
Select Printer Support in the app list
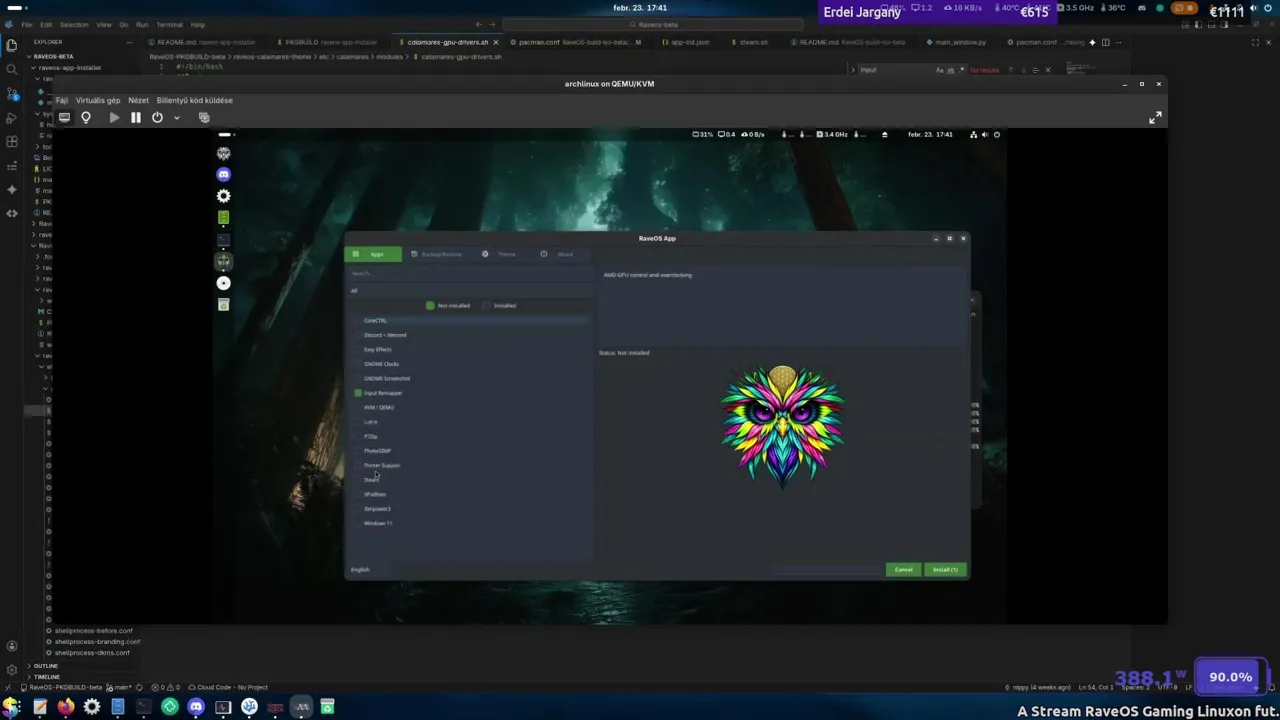382,465
